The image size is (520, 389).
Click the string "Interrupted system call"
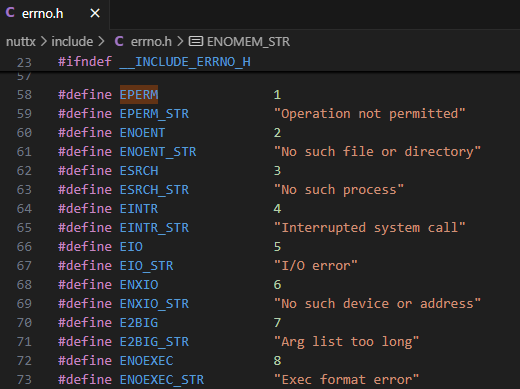tap(369, 228)
